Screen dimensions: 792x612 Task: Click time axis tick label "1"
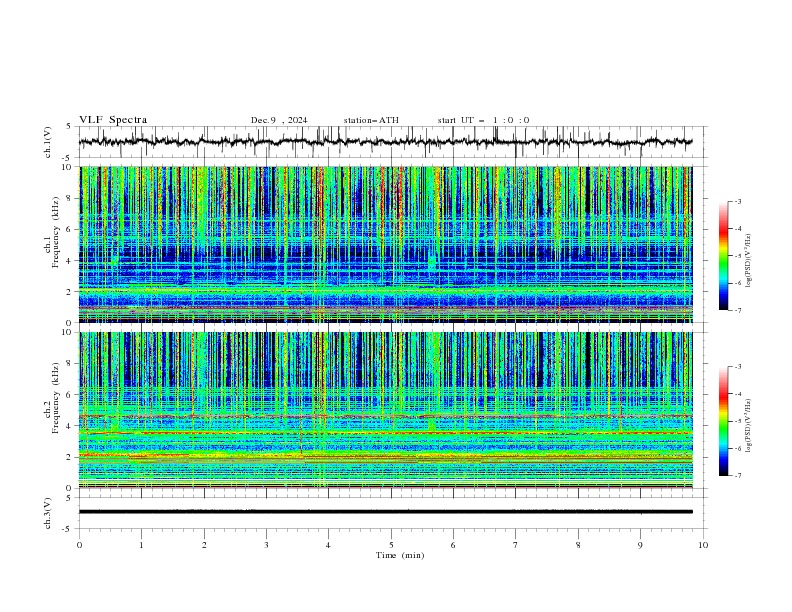[141, 545]
